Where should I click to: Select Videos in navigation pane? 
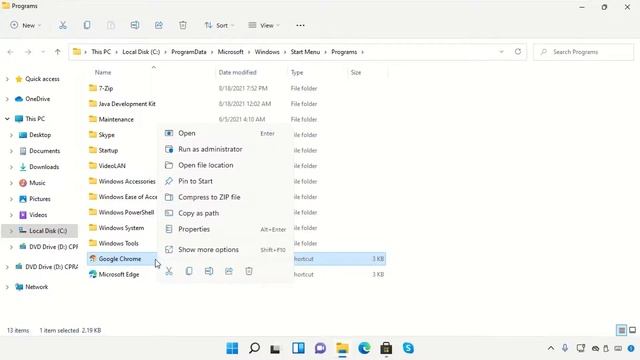[x=38, y=215]
